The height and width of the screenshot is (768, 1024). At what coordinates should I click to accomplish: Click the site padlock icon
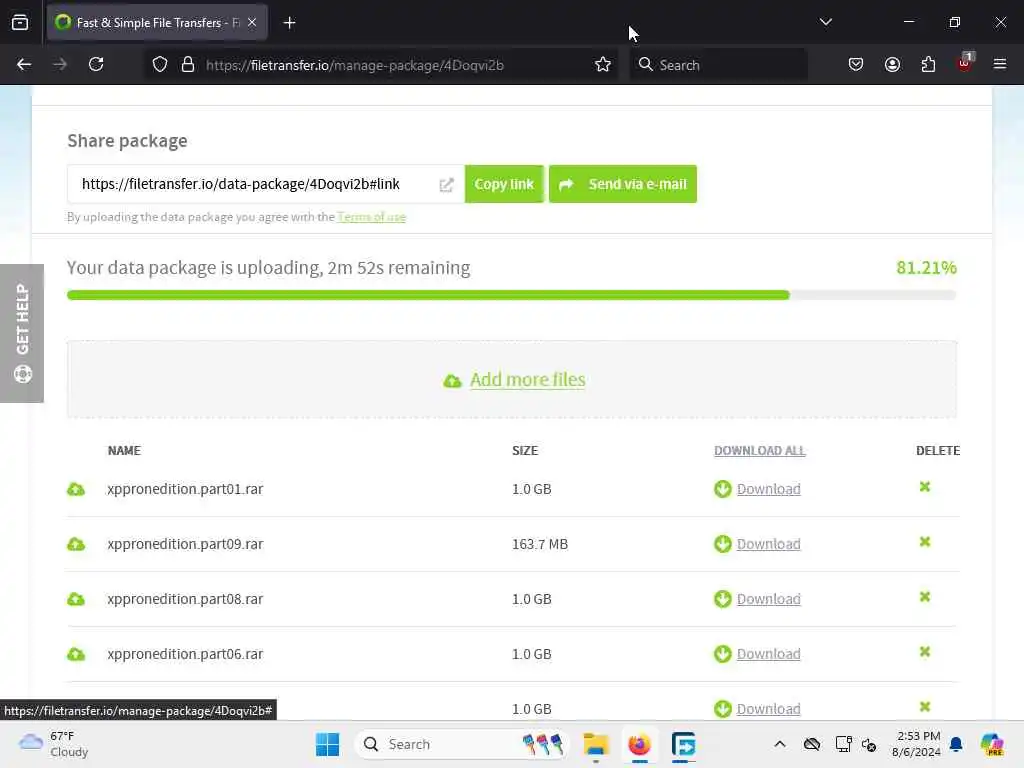point(188,65)
